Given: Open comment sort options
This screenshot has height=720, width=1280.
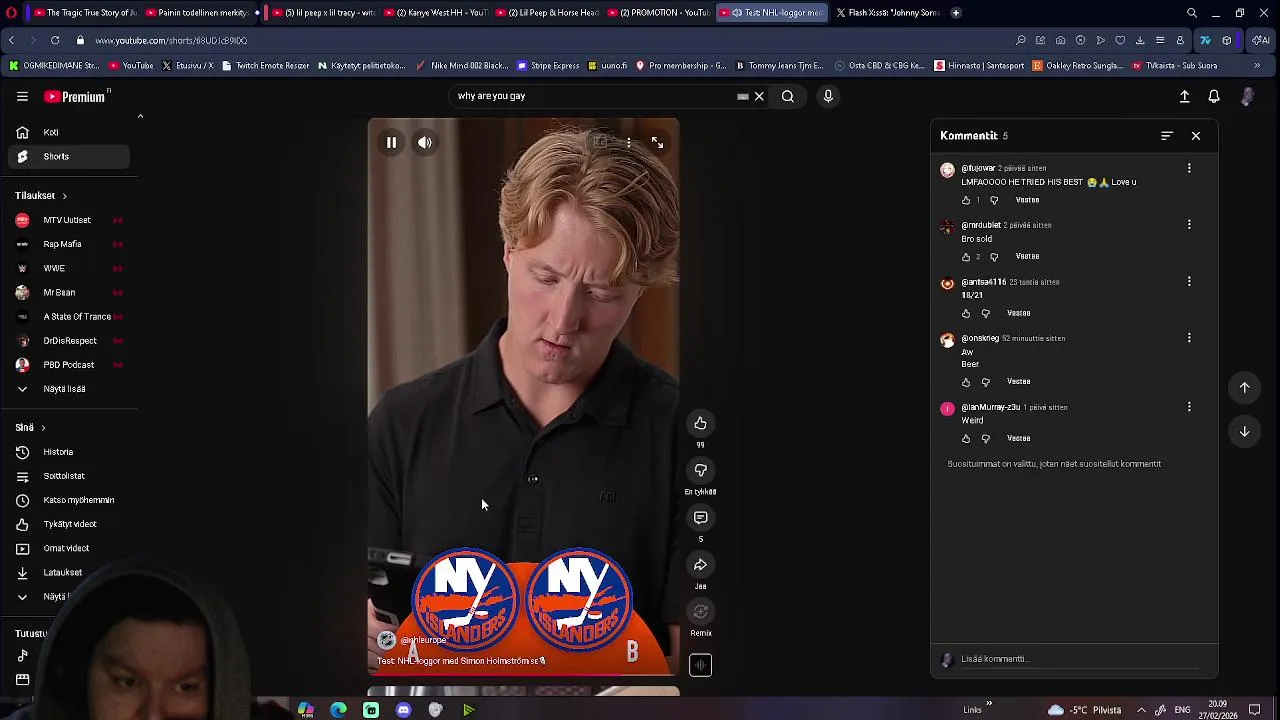Looking at the screenshot, I should coord(1166,136).
